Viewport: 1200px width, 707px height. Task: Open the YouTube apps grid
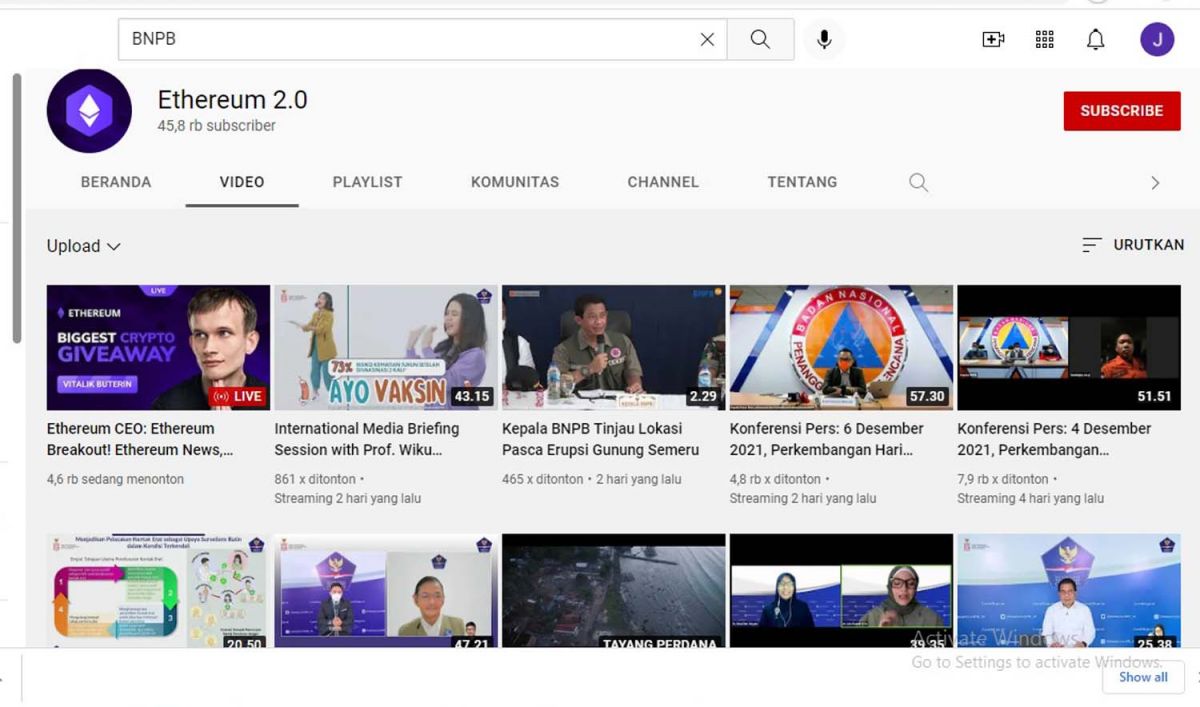(1044, 39)
